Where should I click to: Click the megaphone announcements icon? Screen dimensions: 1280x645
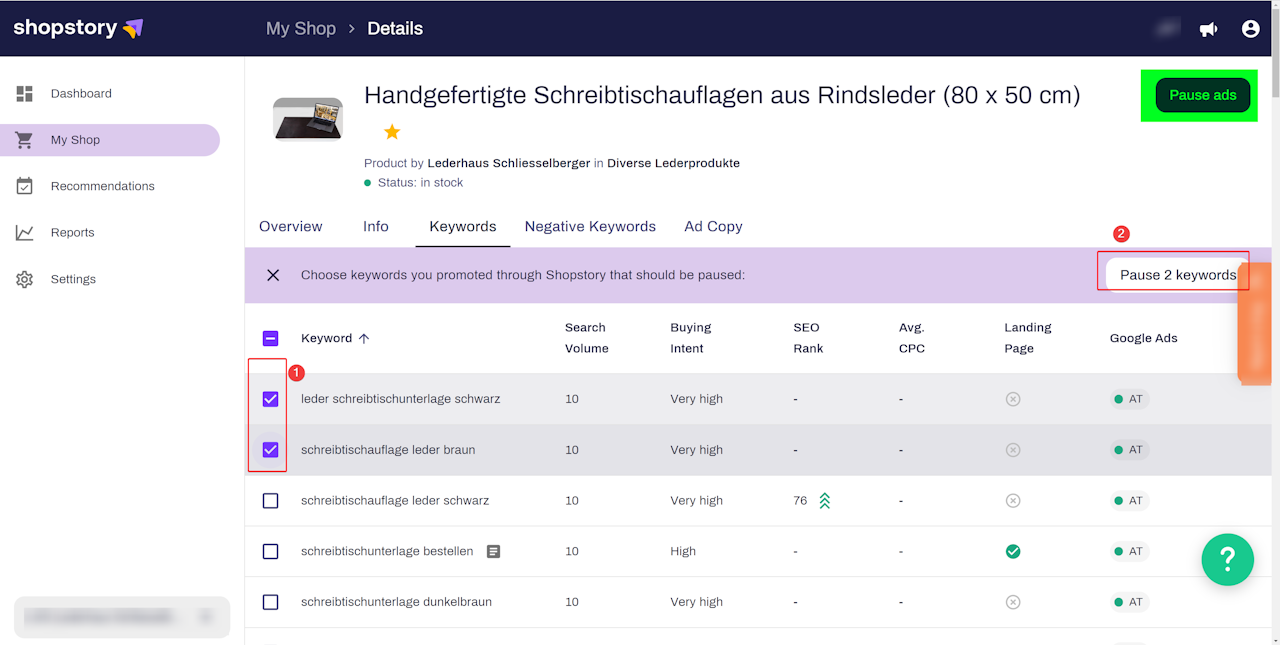coord(1208,29)
